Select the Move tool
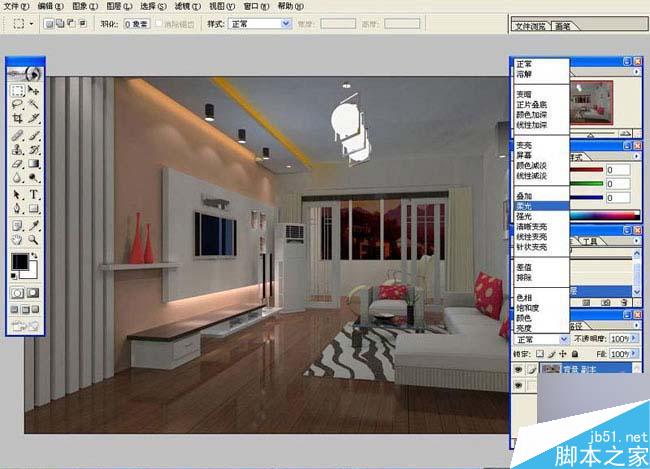Screen dimensions: 650x469 (34, 90)
